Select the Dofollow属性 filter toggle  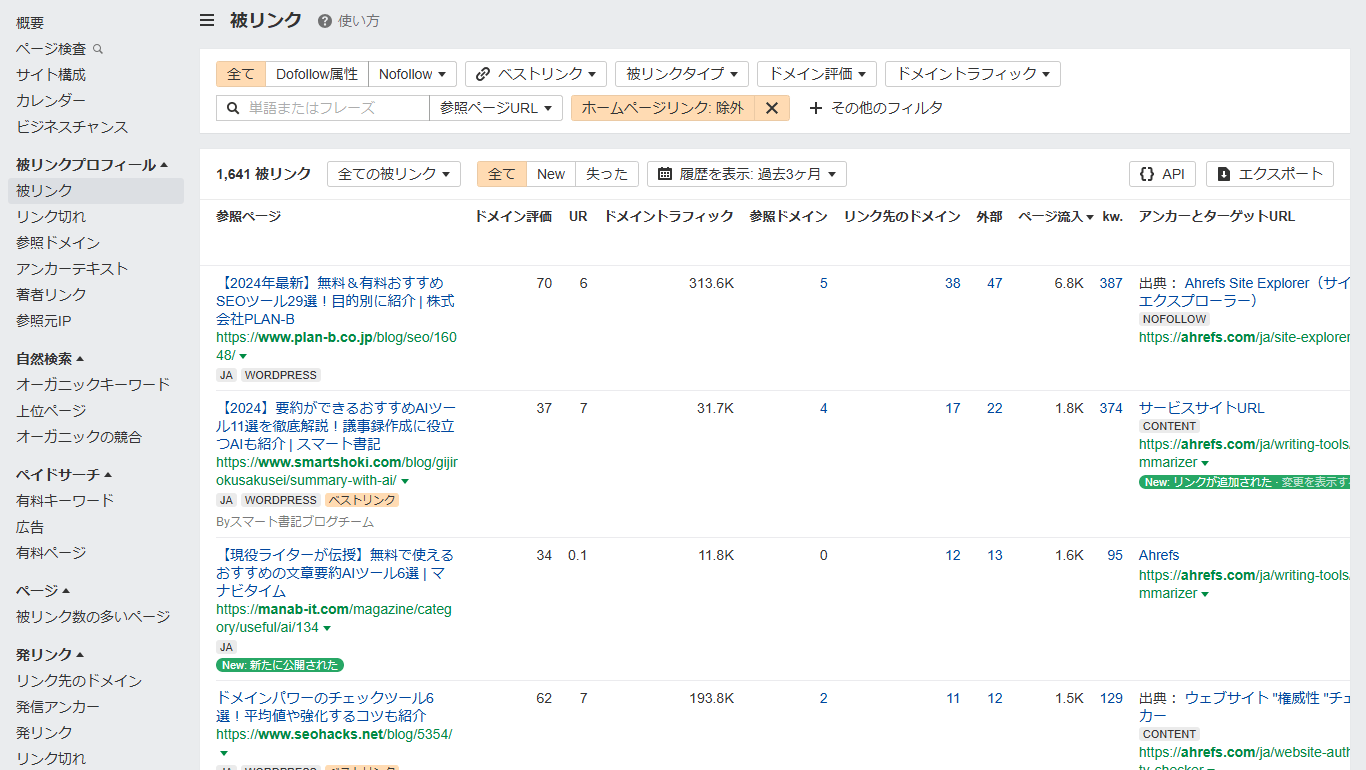point(316,74)
